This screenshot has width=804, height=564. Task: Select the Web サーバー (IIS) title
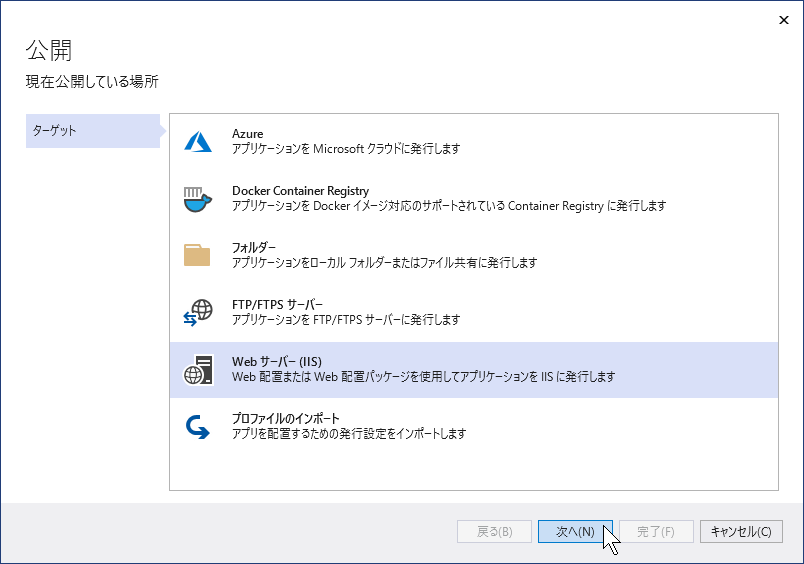(x=277, y=361)
